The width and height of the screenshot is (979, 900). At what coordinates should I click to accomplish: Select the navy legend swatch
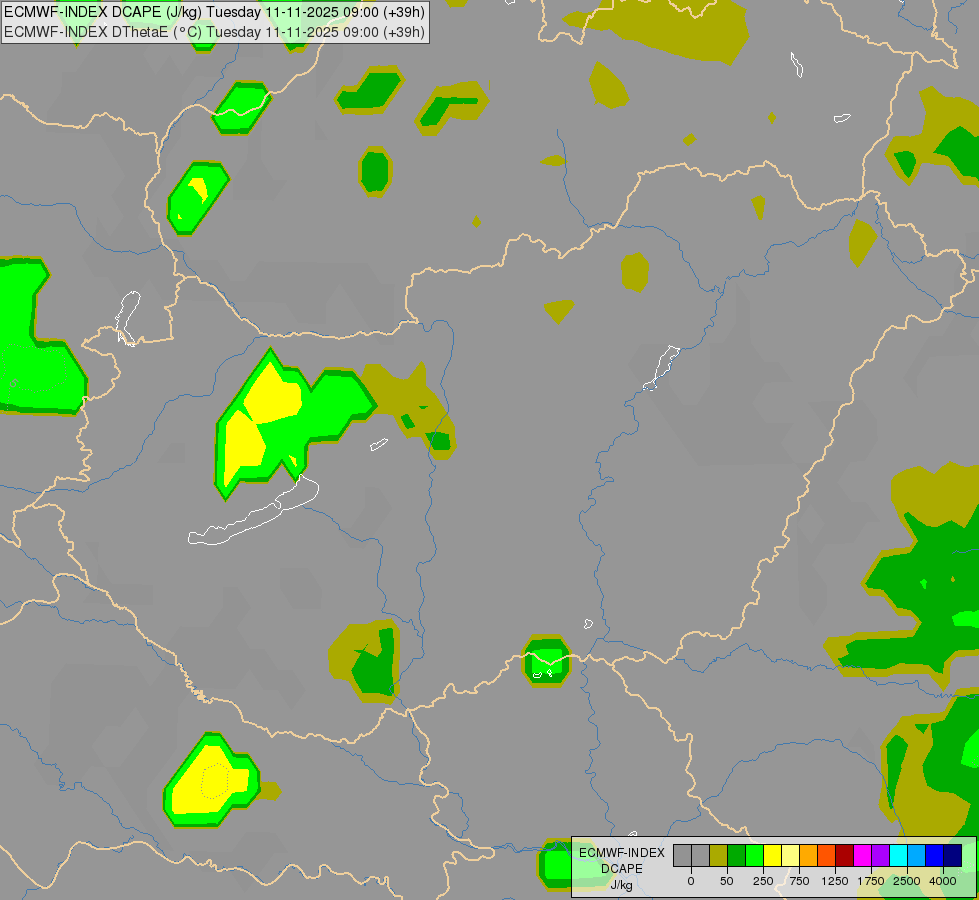[953, 856]
